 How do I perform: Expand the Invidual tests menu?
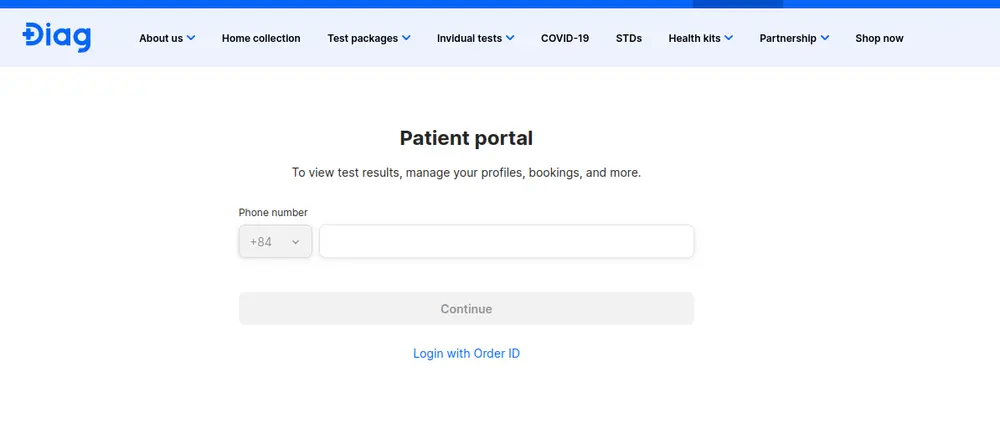pyautogui.click(x=469, y=38)
